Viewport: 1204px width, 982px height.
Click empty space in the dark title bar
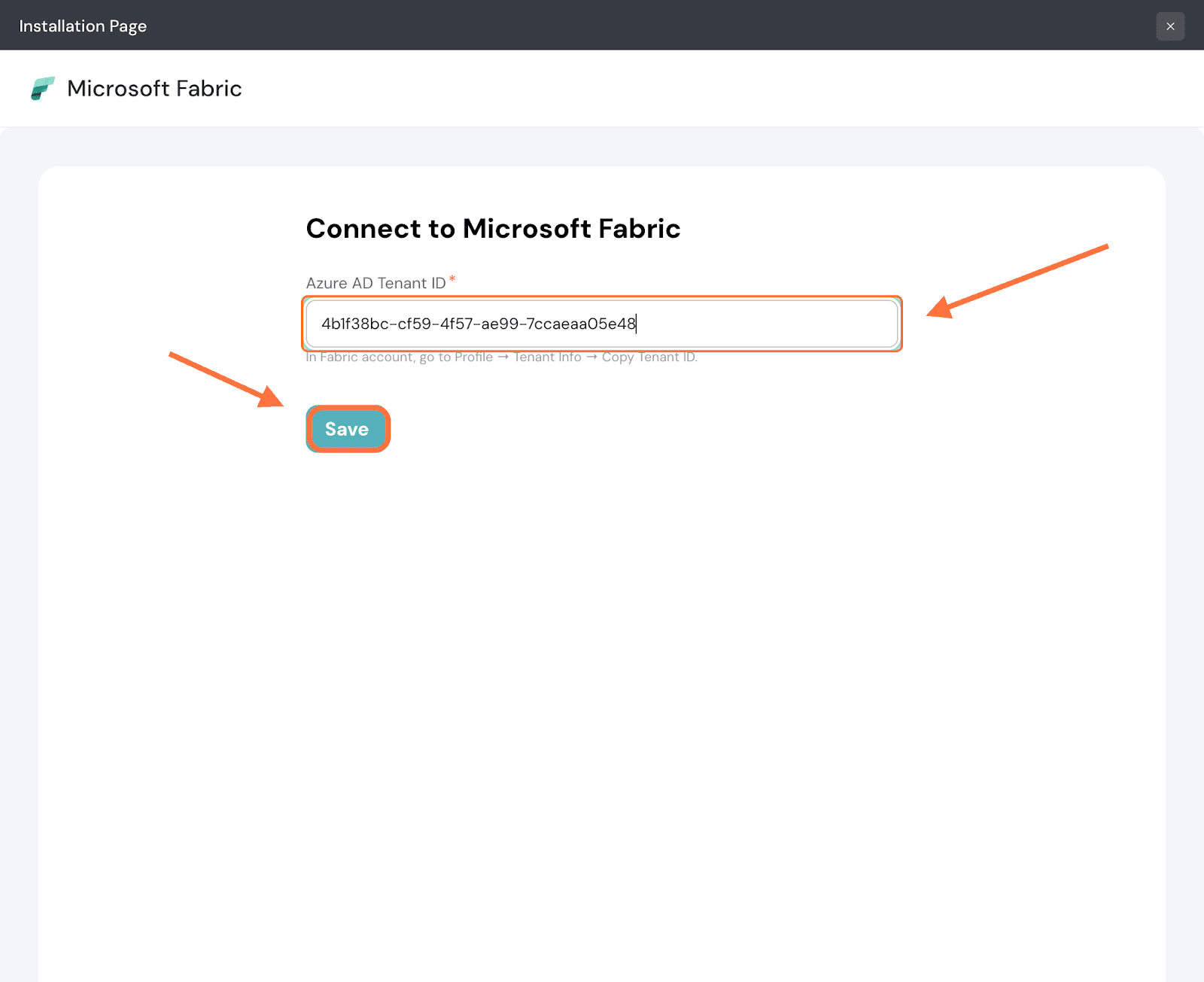pos(602,26)
